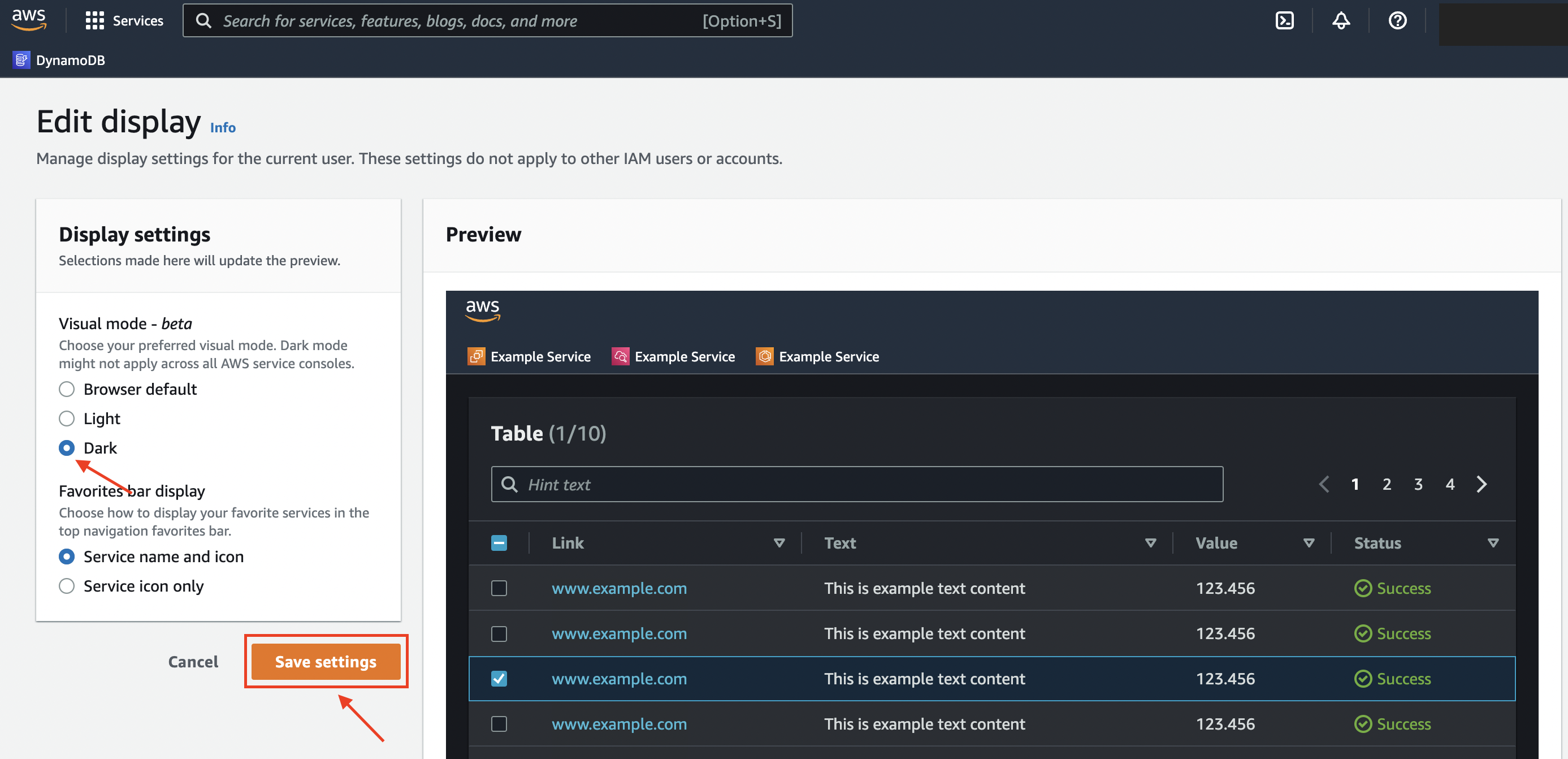Open the Services grid menu icon
The height and width of the screenshot is (759, 1568).
94,21
